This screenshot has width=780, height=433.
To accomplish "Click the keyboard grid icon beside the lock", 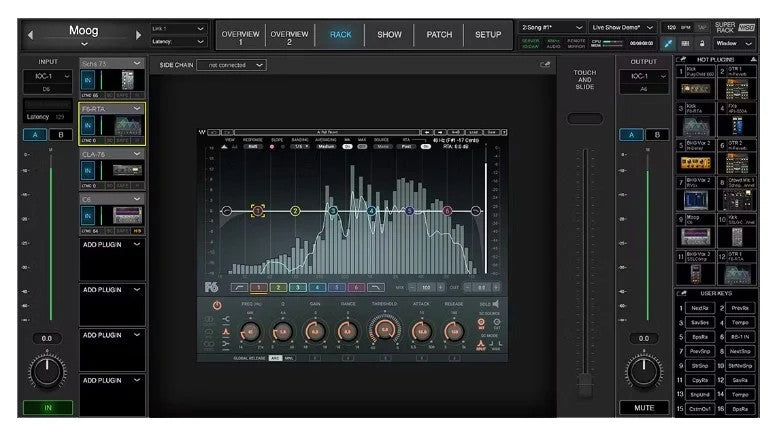I will (x=685, y=43).
